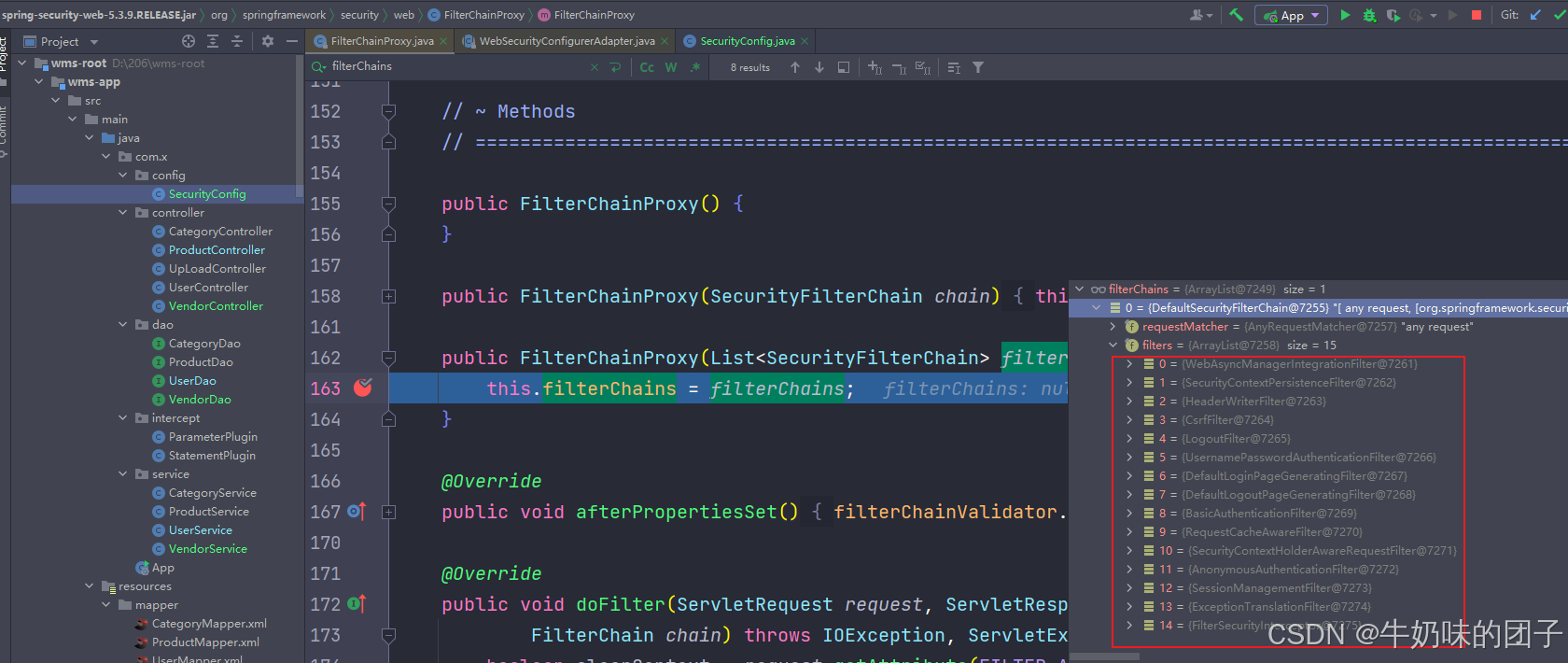
Task: Start debugging with the bug icon
Action: 1369,15
